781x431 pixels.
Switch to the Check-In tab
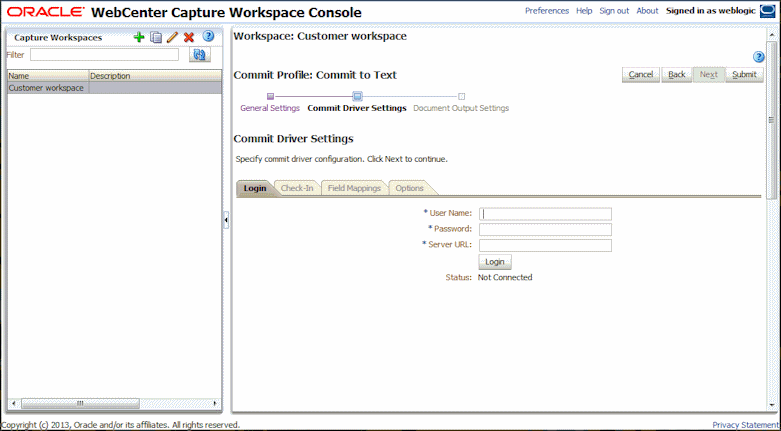tap(297, 188)
